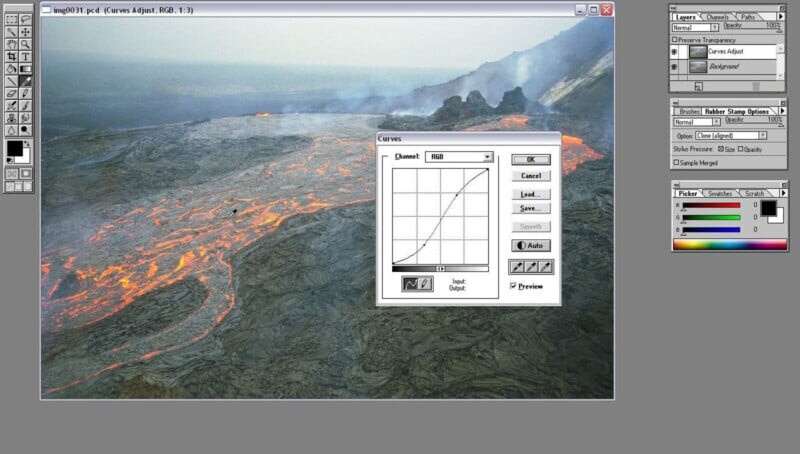Open the Channel RGB dropdown
This screenshot has height=454, width=800.
(x=459, y=157)
